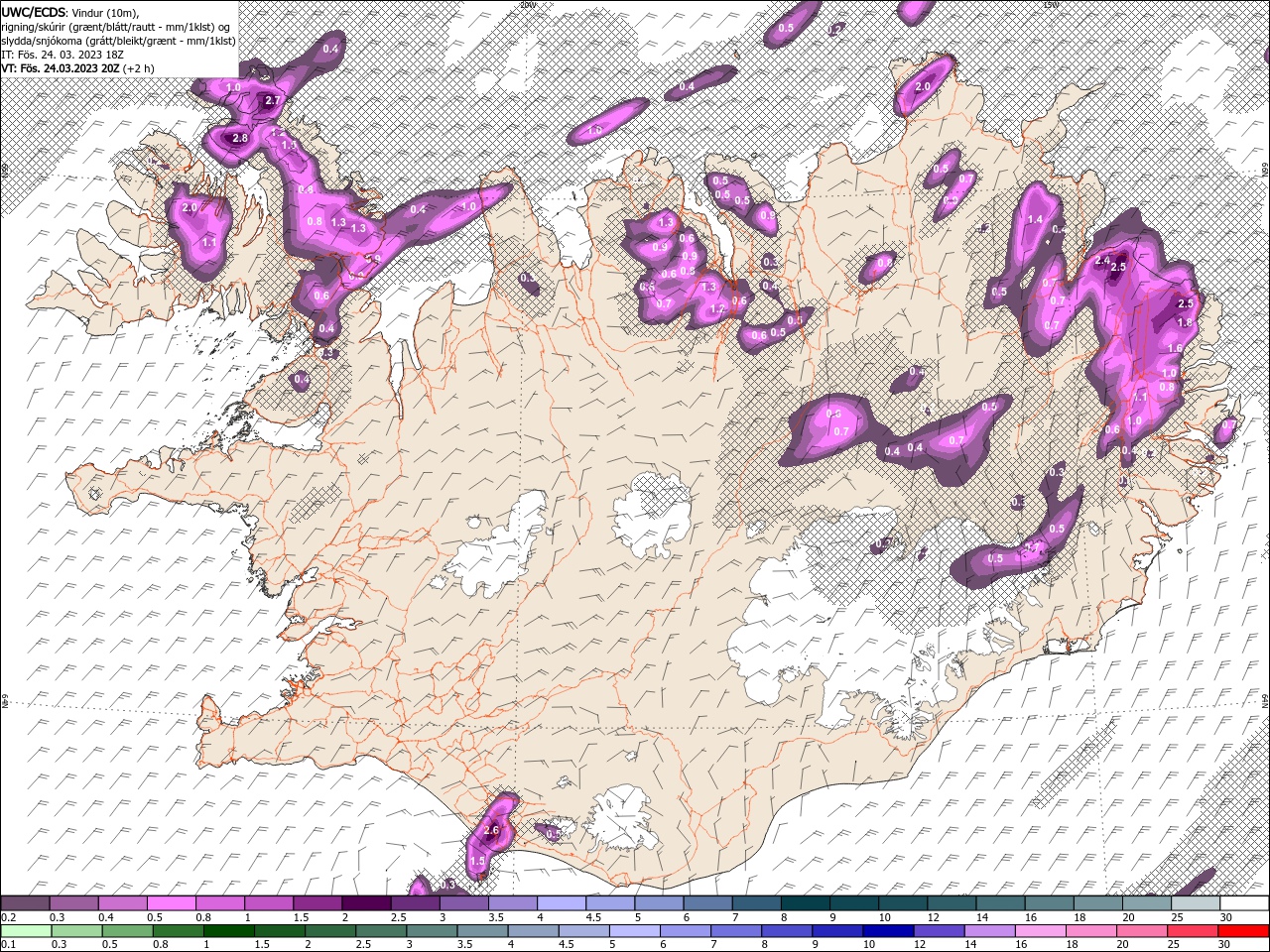Click the 1.5 value below the 2.6 label
Screen dimensions: 1270x952
(477, 863)
